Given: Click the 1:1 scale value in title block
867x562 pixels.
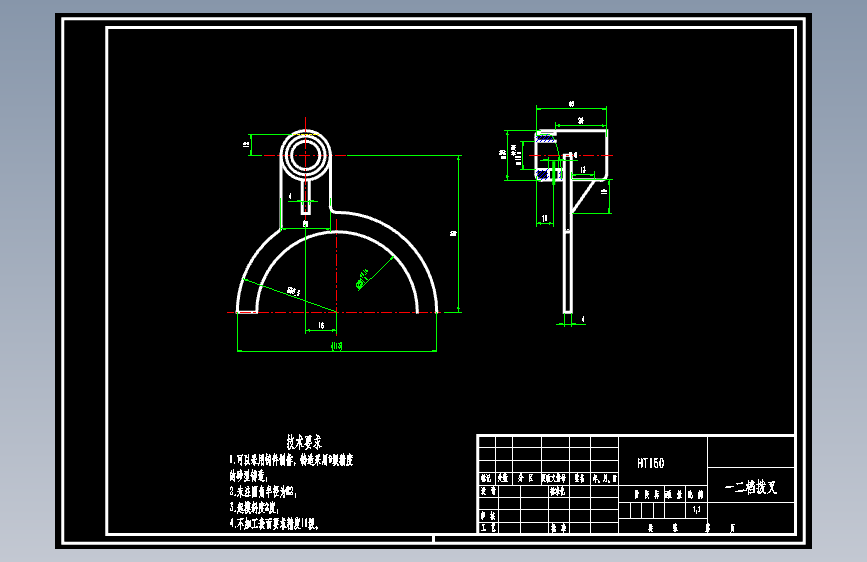Looking at the screenshot, I should (696, 509).
